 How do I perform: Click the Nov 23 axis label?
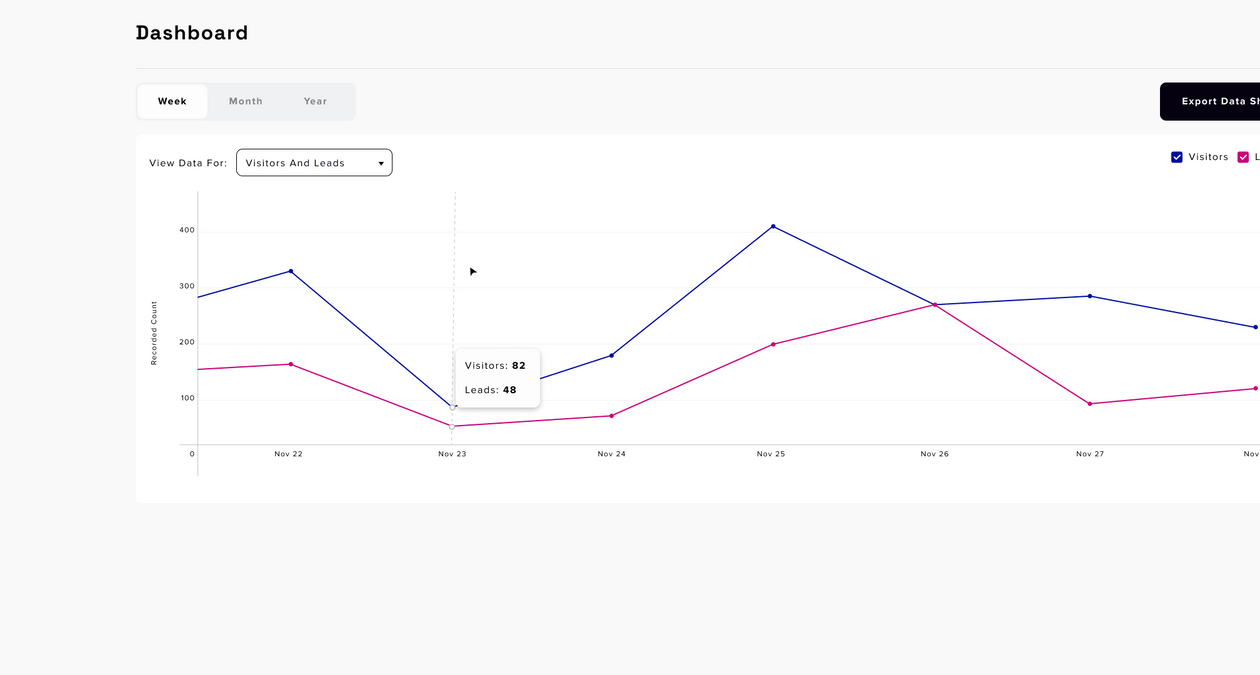click(452, 454)
